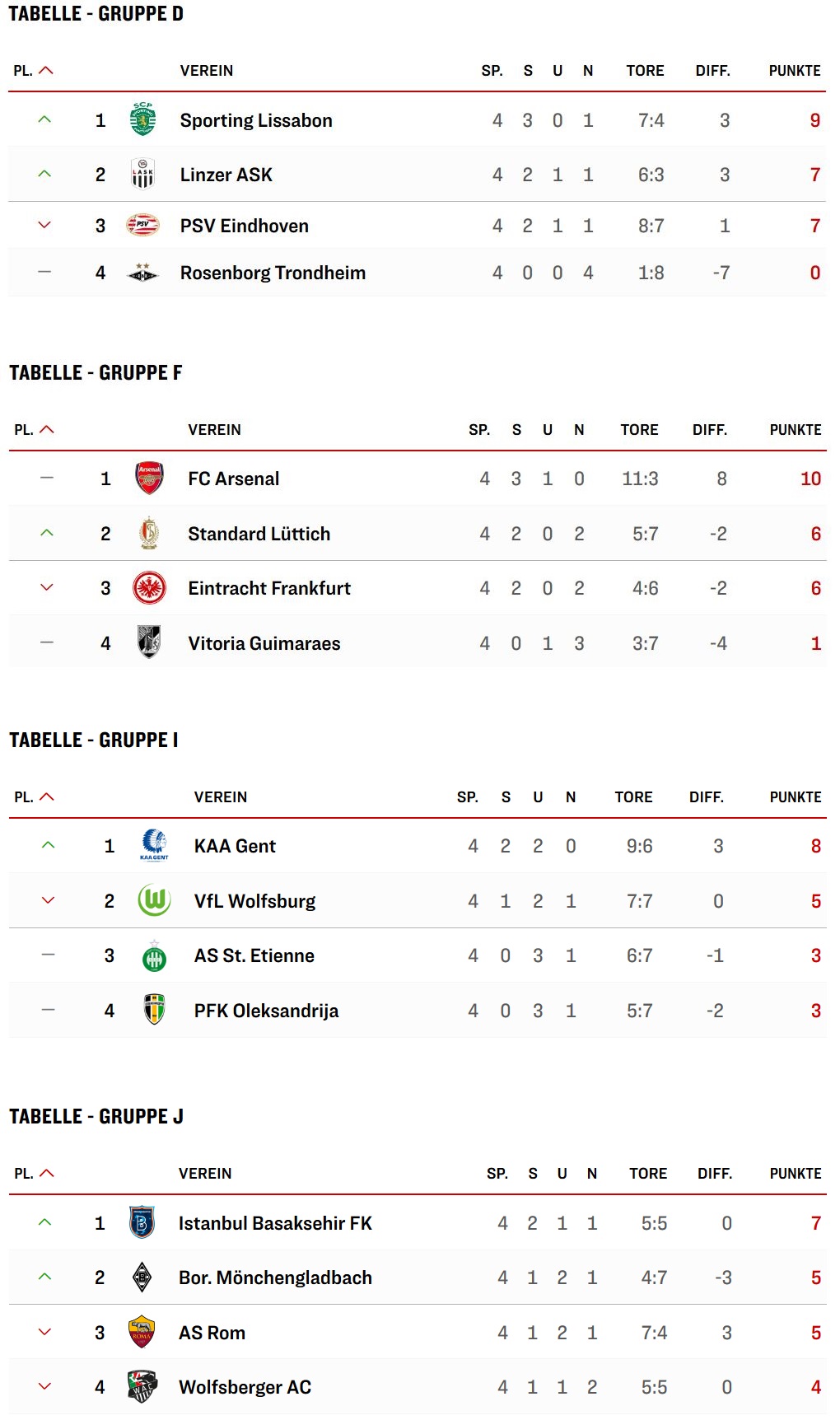Click the Istanbul Basaksehir FK crest

[142, 1222]
